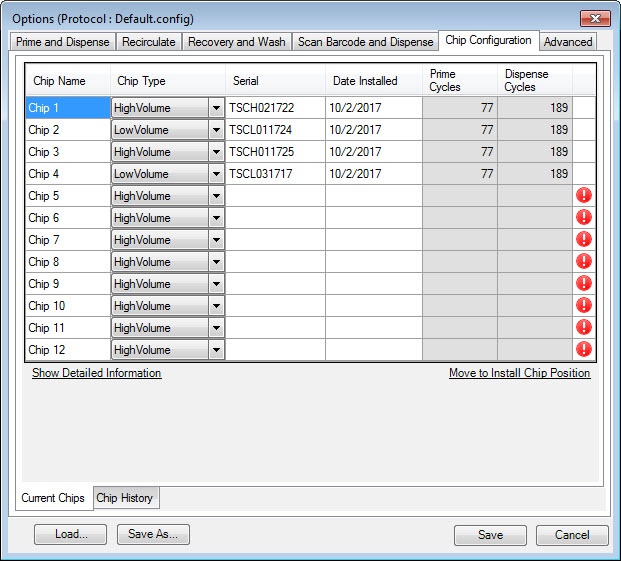Switch to the Prime and Dispense tab

coord(63,42)
